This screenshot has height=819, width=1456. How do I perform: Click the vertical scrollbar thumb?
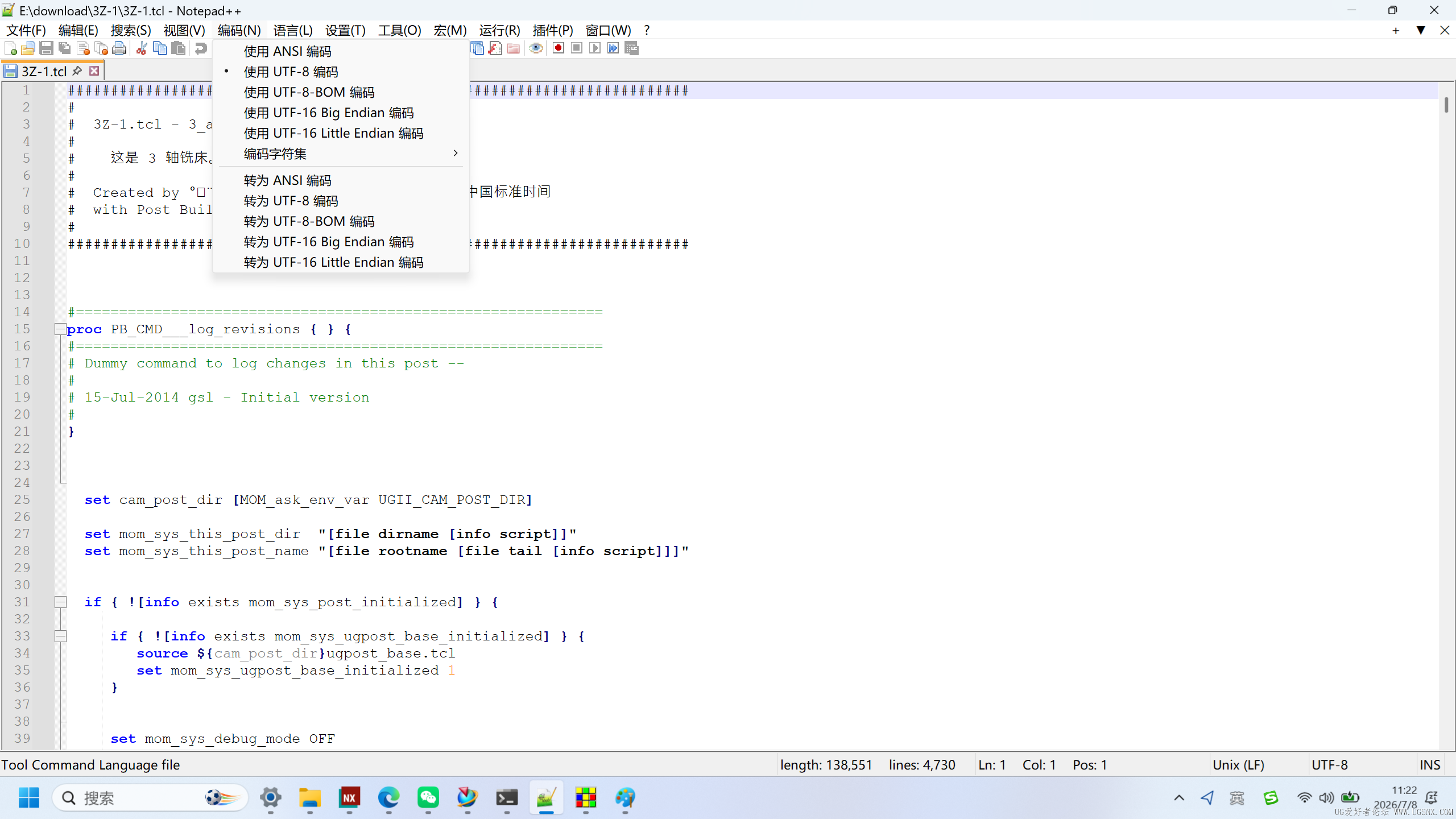[x=1446, y=105]
